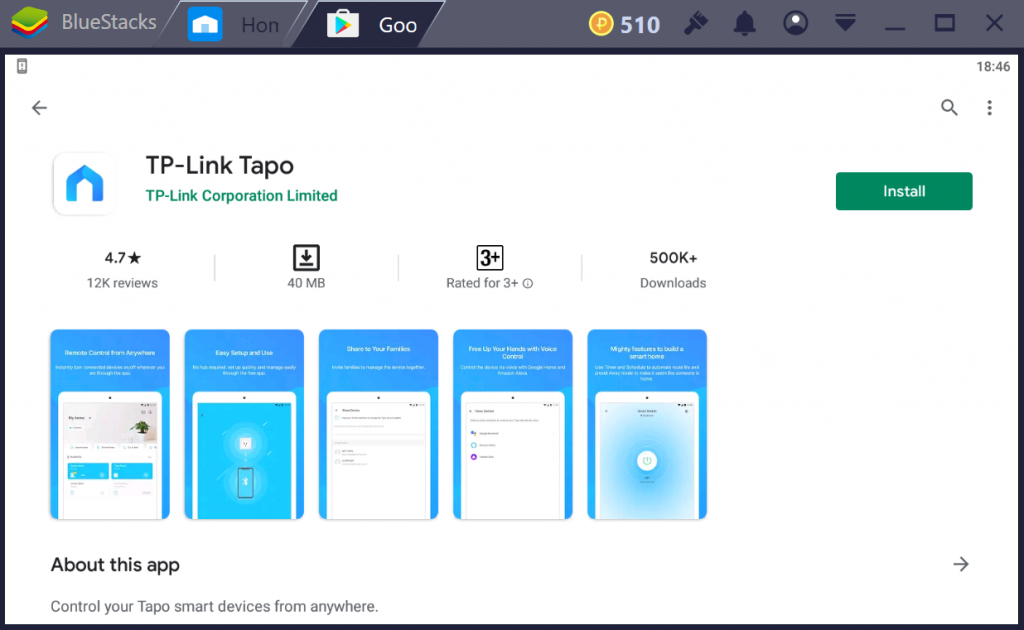Click the BlueStacks logo icon
Viewport: 1024px width, 630px height.
tap(29, 23)
